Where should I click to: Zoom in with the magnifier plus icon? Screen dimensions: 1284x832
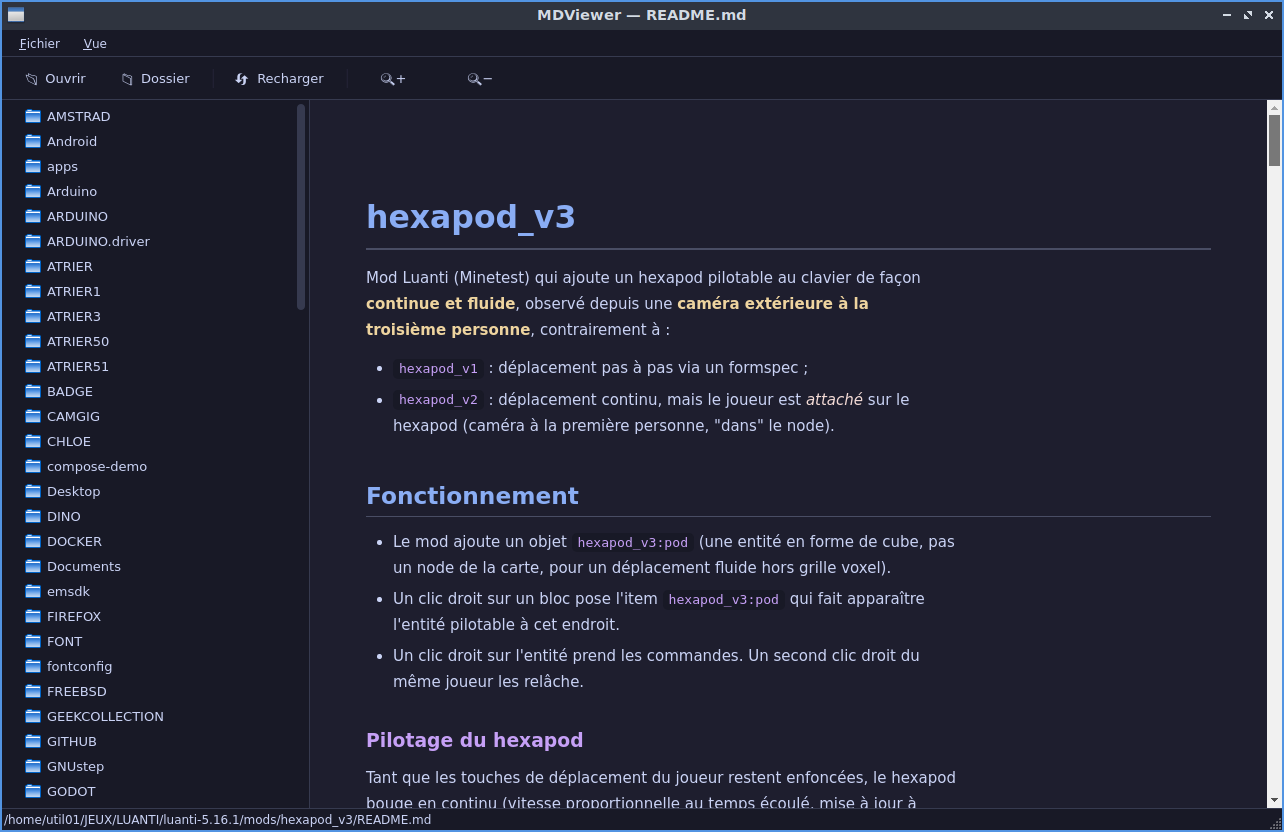click(x=393, y=79)
